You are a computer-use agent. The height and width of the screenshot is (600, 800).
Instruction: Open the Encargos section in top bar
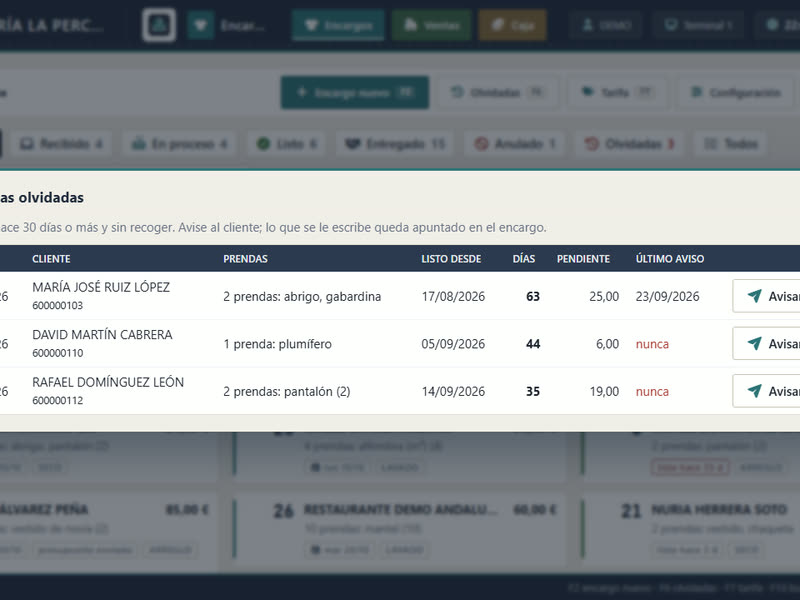coord(338,25)
